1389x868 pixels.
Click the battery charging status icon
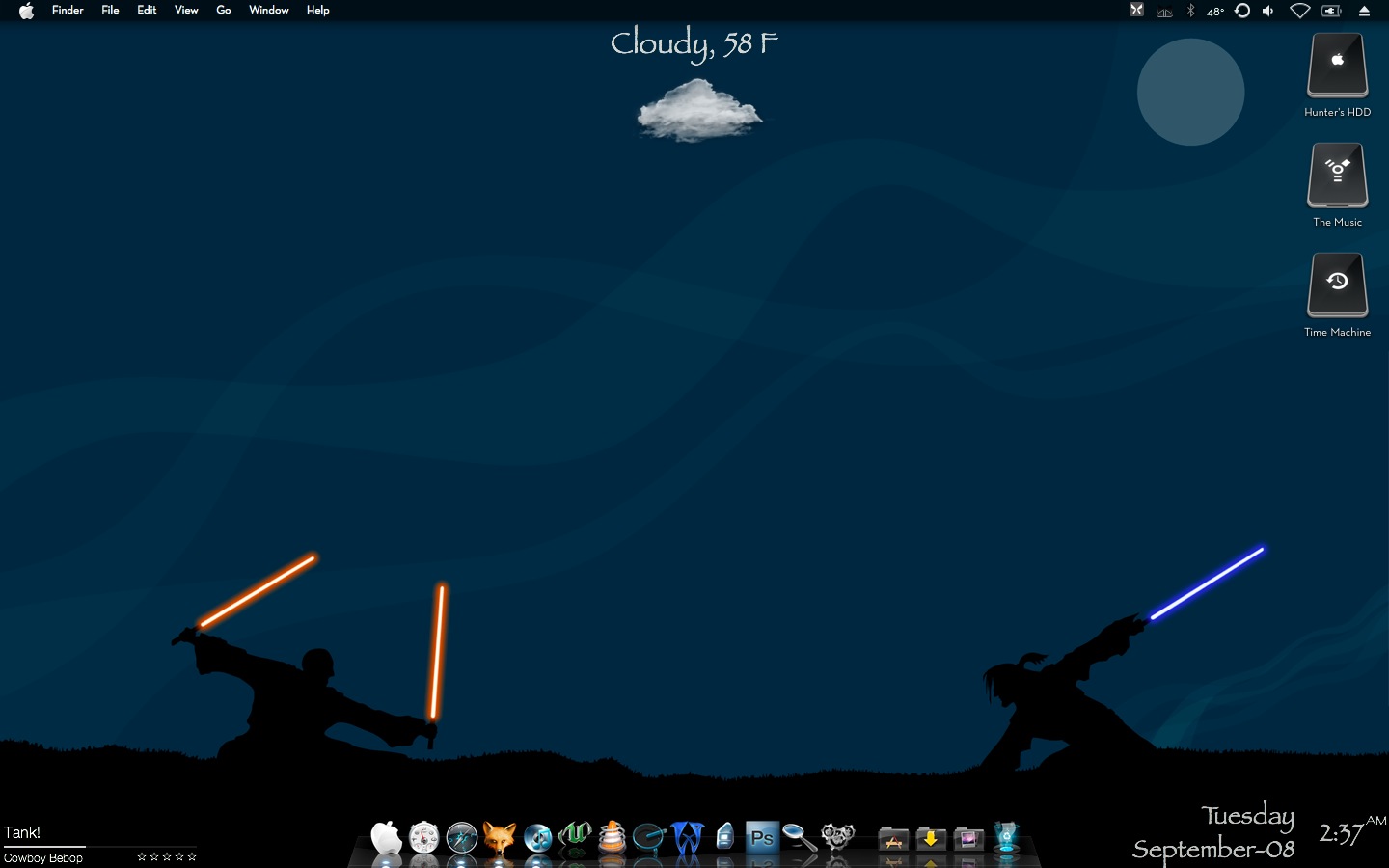point(1331,11)
